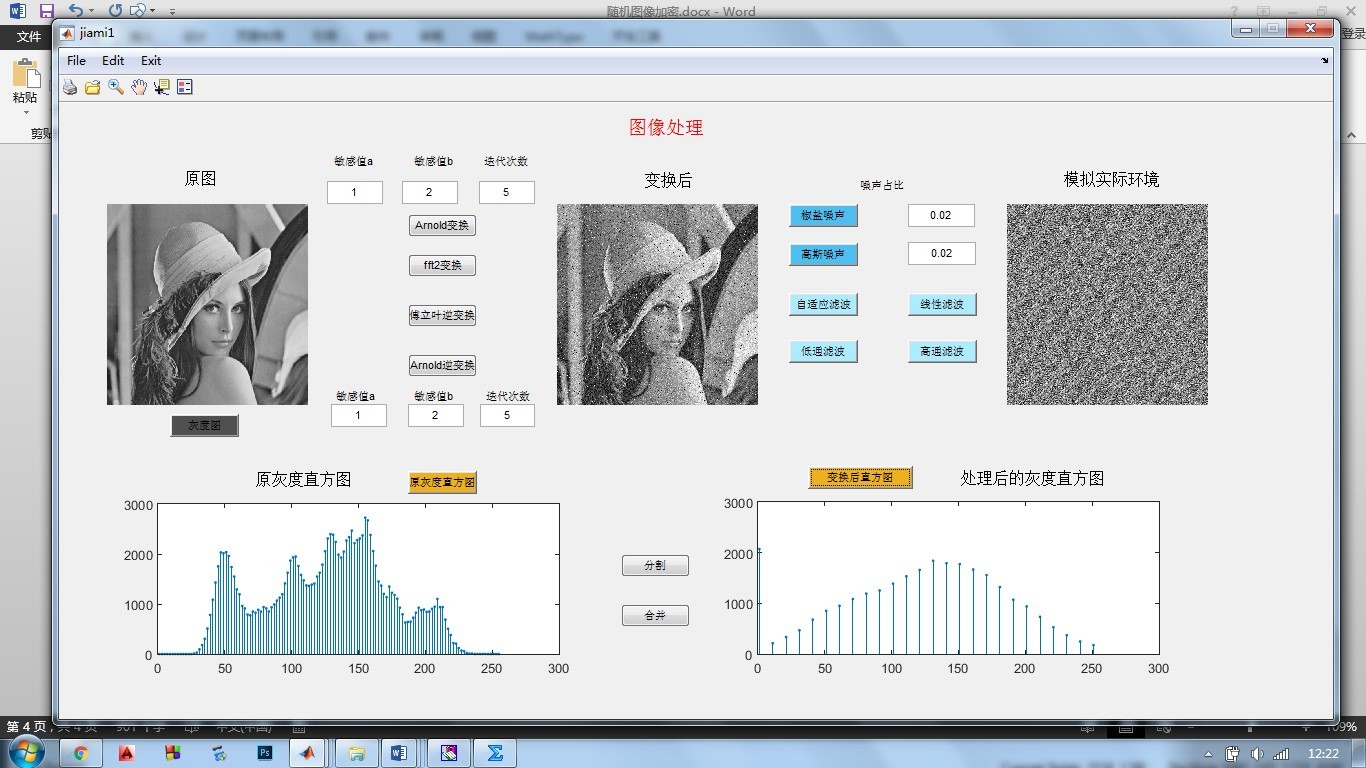Image resolution: width=1366 pixels, height=768 pixels.
Task: Click upper 敏感值b input field
Action: point(430,192)
